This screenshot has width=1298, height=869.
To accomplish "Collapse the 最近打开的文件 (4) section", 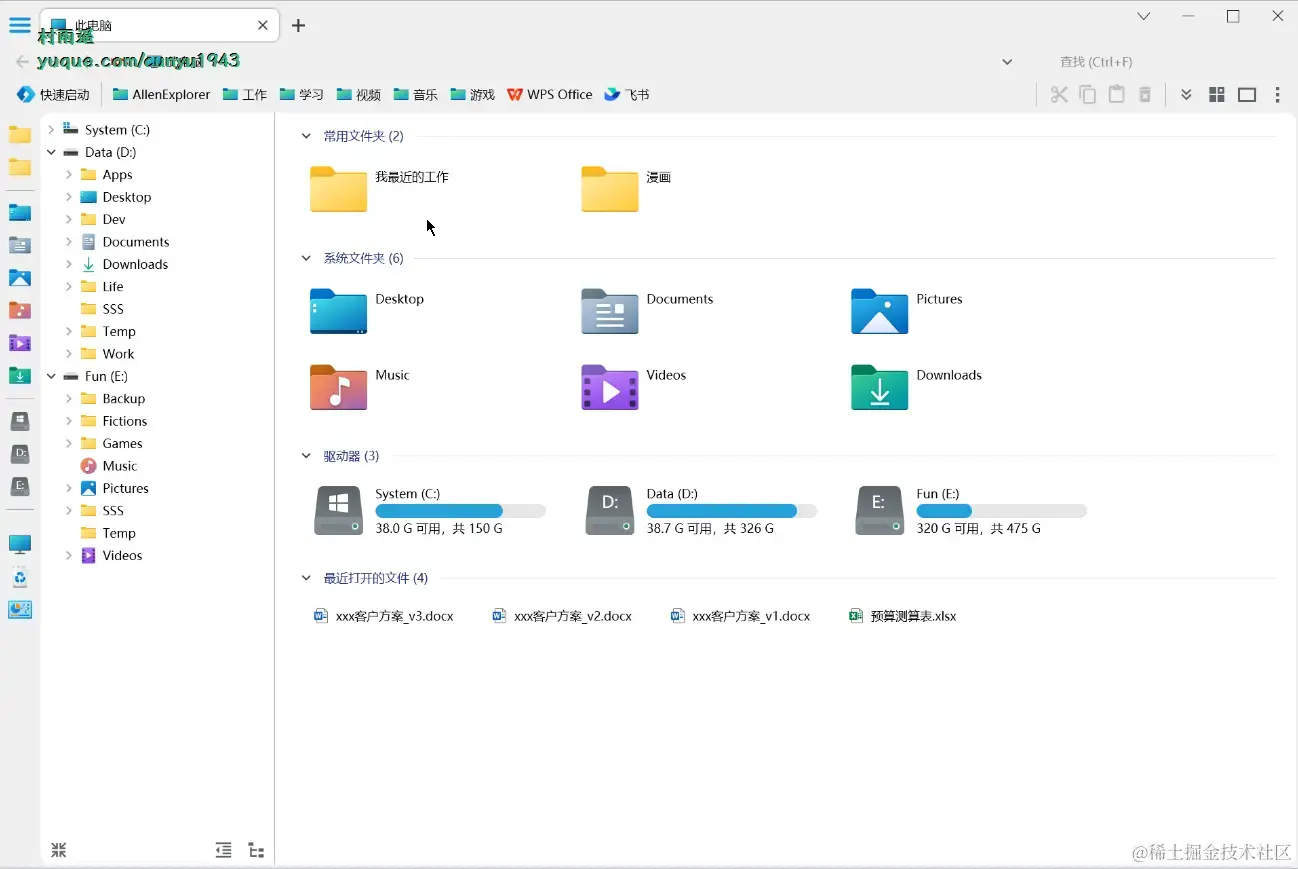I will 307,578.
